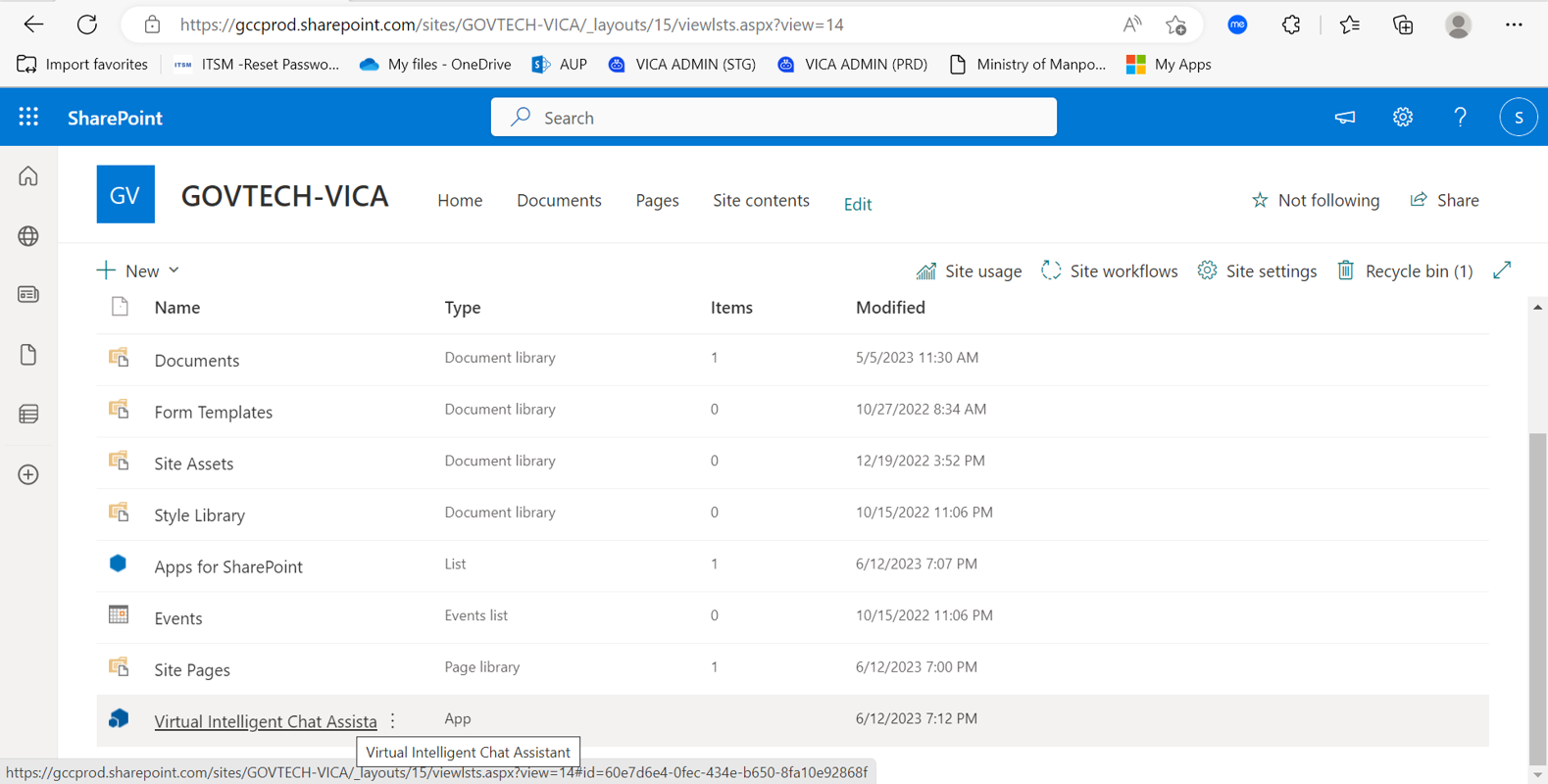Show actions for Virtual Intelligent Chat Assistant

pyautogui.click(x=393, y=721)
